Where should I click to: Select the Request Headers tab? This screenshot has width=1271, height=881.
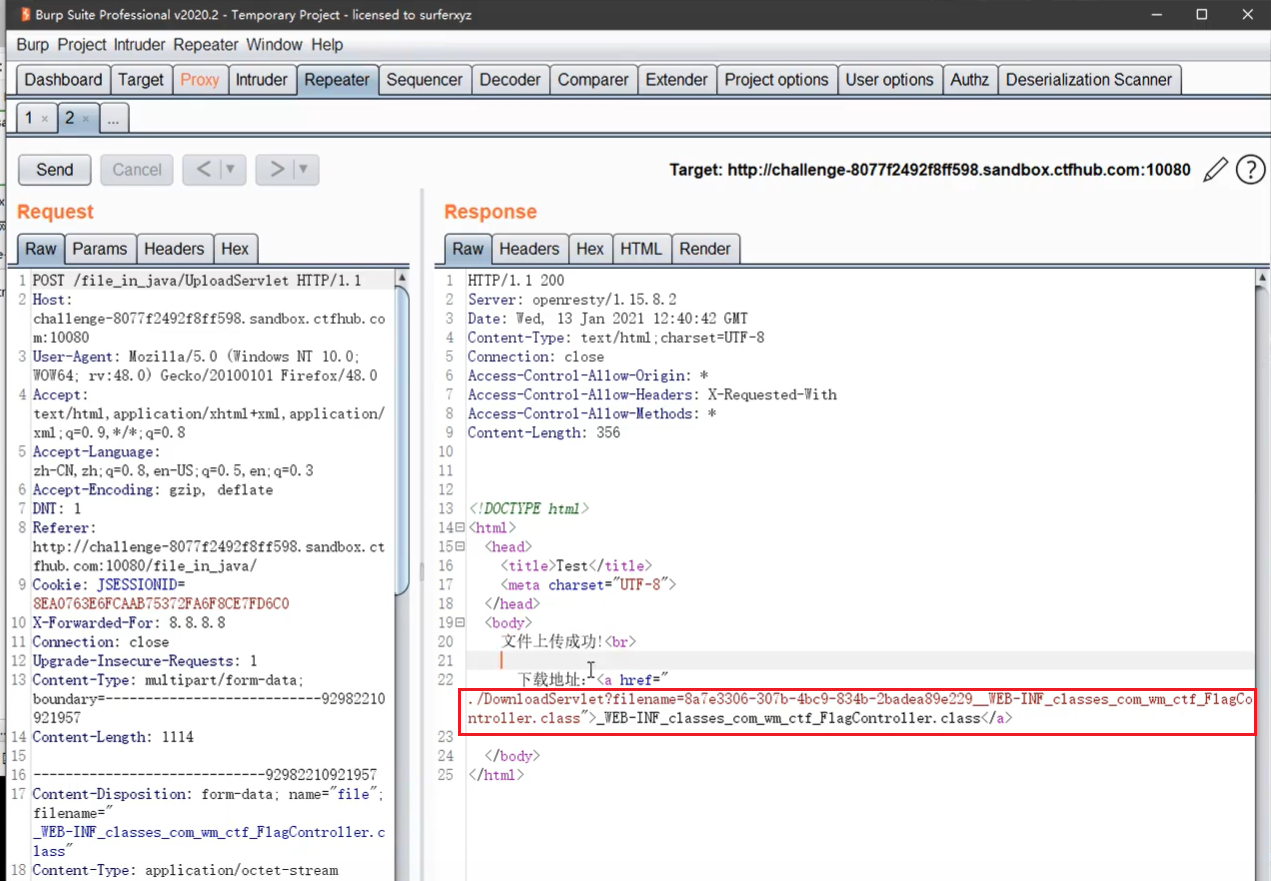174,249
